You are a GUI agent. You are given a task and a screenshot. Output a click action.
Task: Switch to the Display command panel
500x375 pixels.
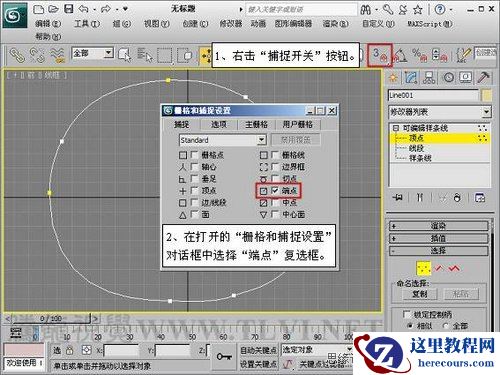pyautogui.click(x=466, y=78)
